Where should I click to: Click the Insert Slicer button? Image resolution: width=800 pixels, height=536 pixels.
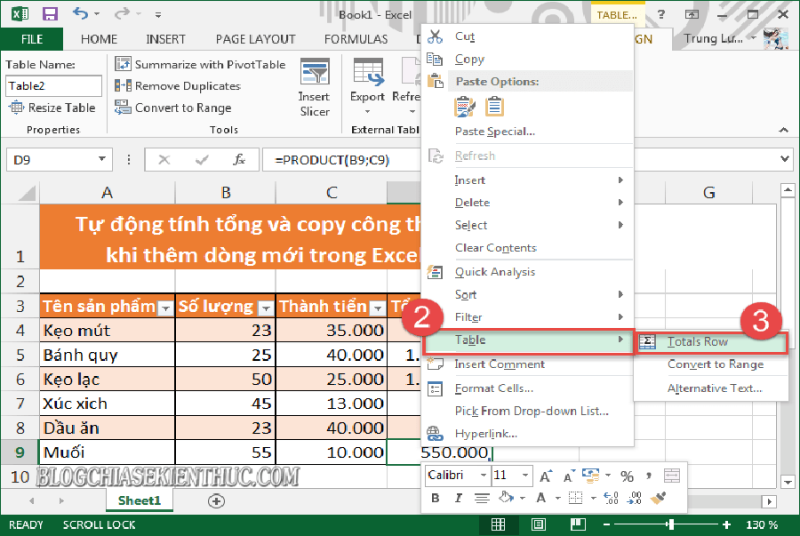point(314,87)
